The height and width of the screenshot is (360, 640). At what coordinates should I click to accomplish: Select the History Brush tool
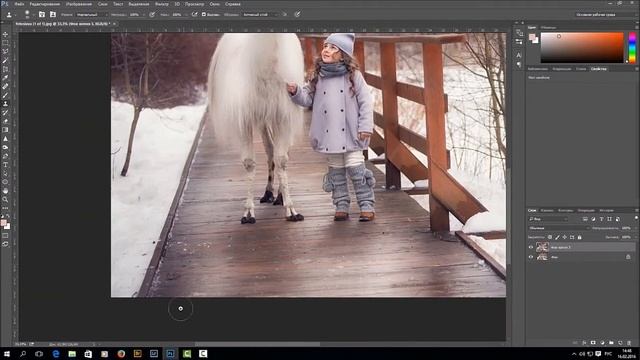point(5,112)
